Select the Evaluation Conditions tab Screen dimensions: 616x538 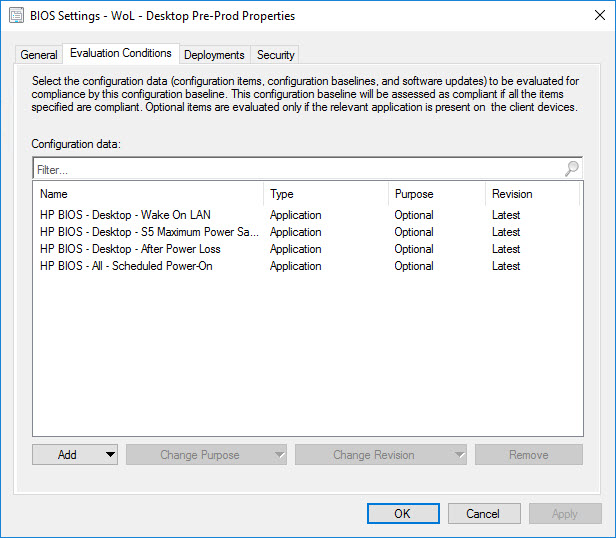pos(120,53)
